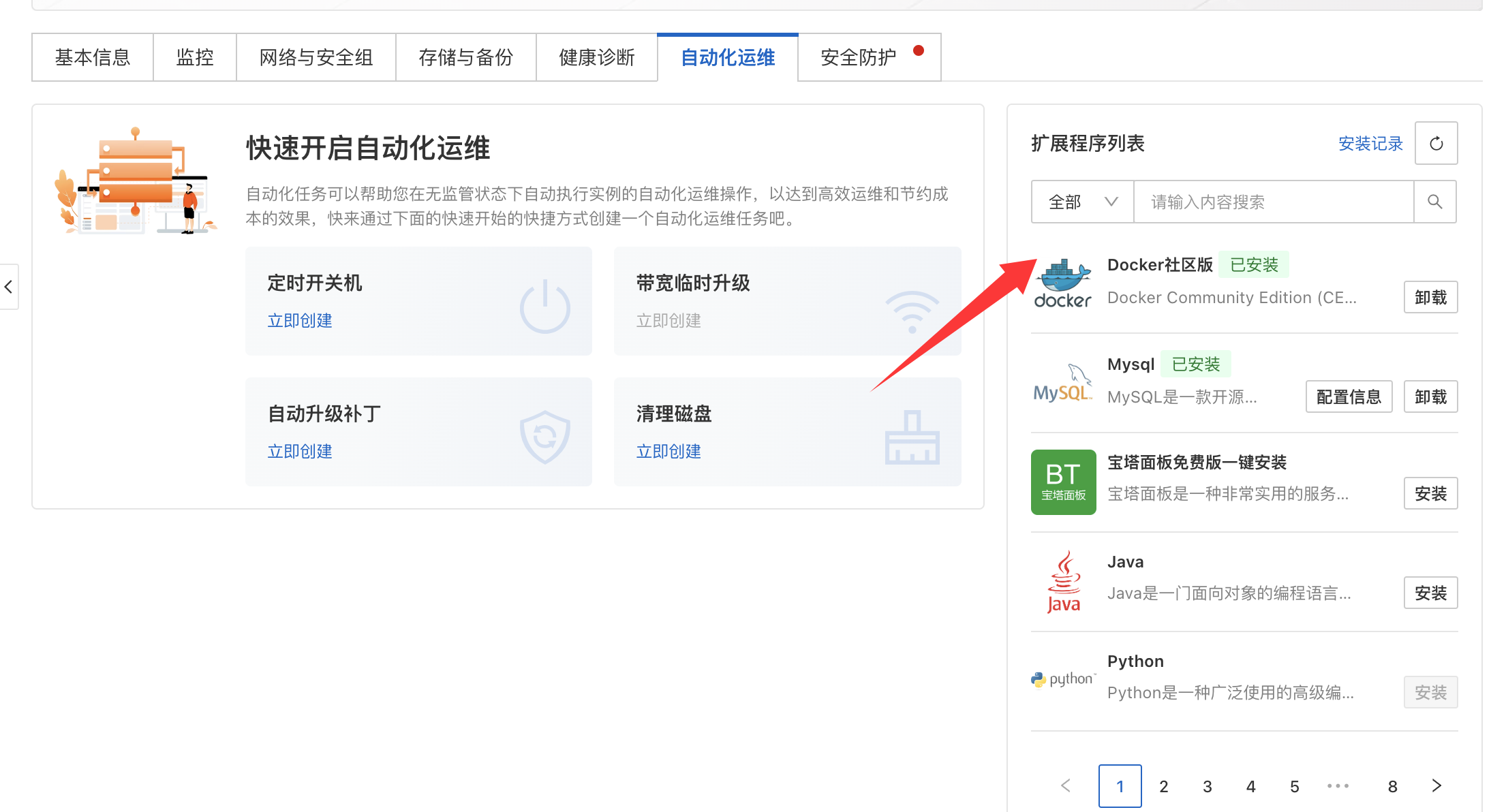The image size is (1491, 812).
Task: Click the Python logo icon
Action: point(1062,678)
